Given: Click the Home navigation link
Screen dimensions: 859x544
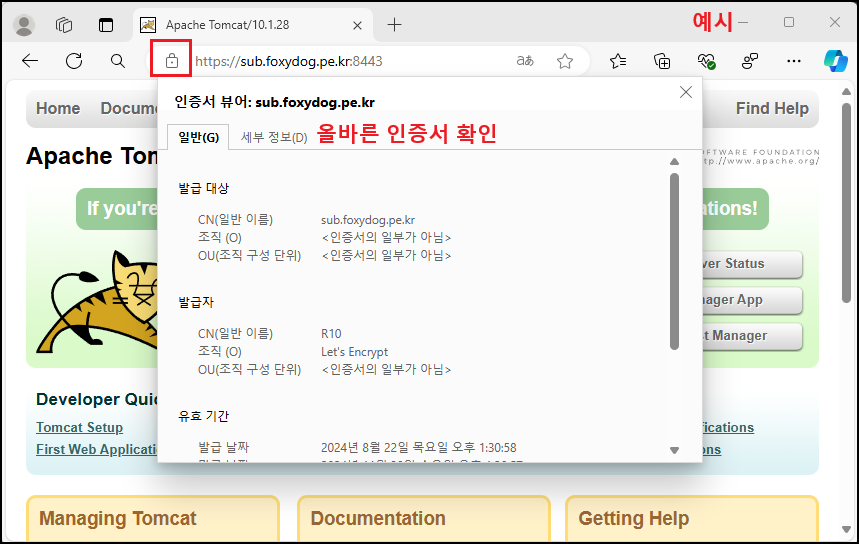Looking at the screenshot, I should (x=58, y=108).
